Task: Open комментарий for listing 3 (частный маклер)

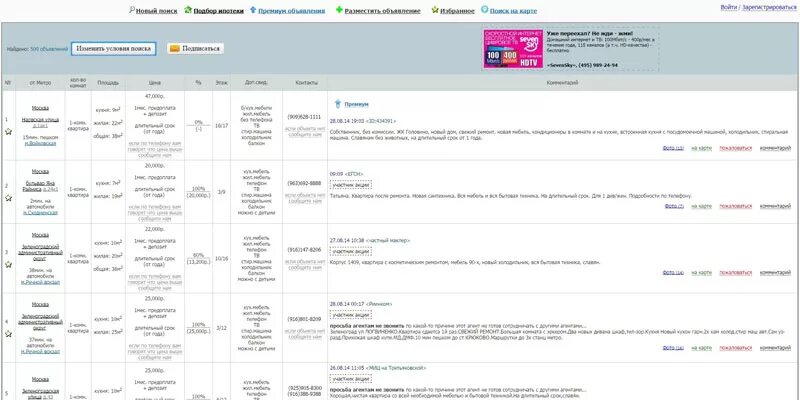Action: (x=776, y=272)
